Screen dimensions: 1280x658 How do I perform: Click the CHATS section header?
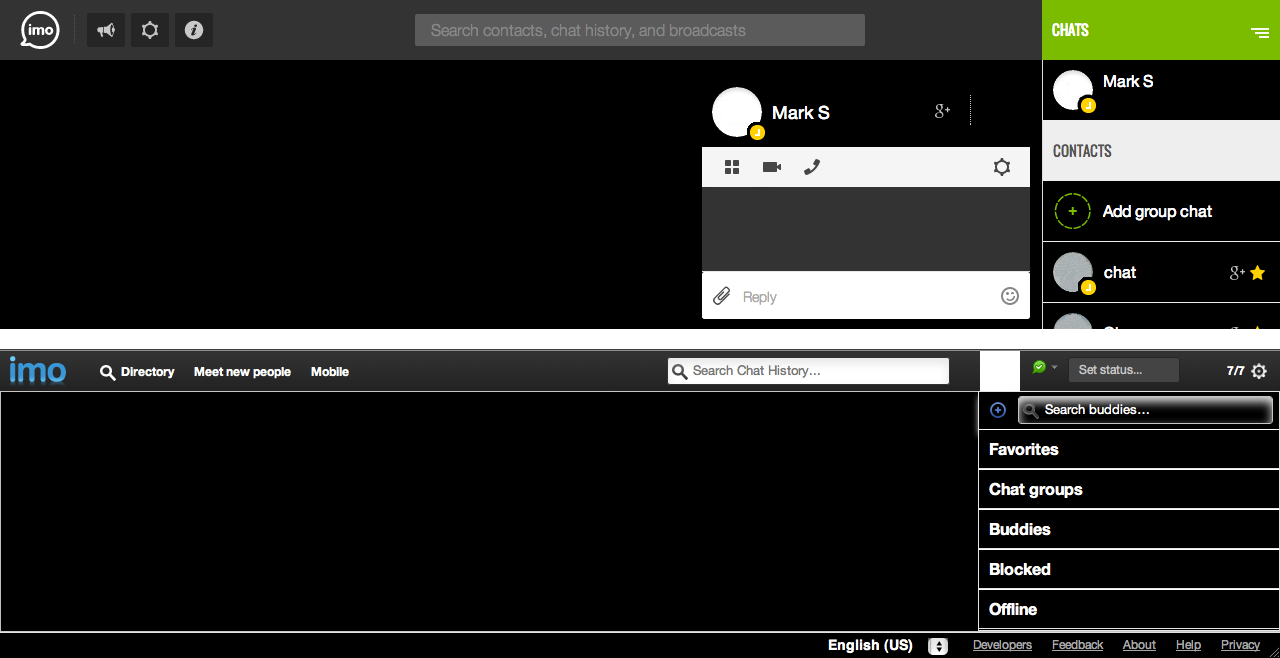(1161, 30)
